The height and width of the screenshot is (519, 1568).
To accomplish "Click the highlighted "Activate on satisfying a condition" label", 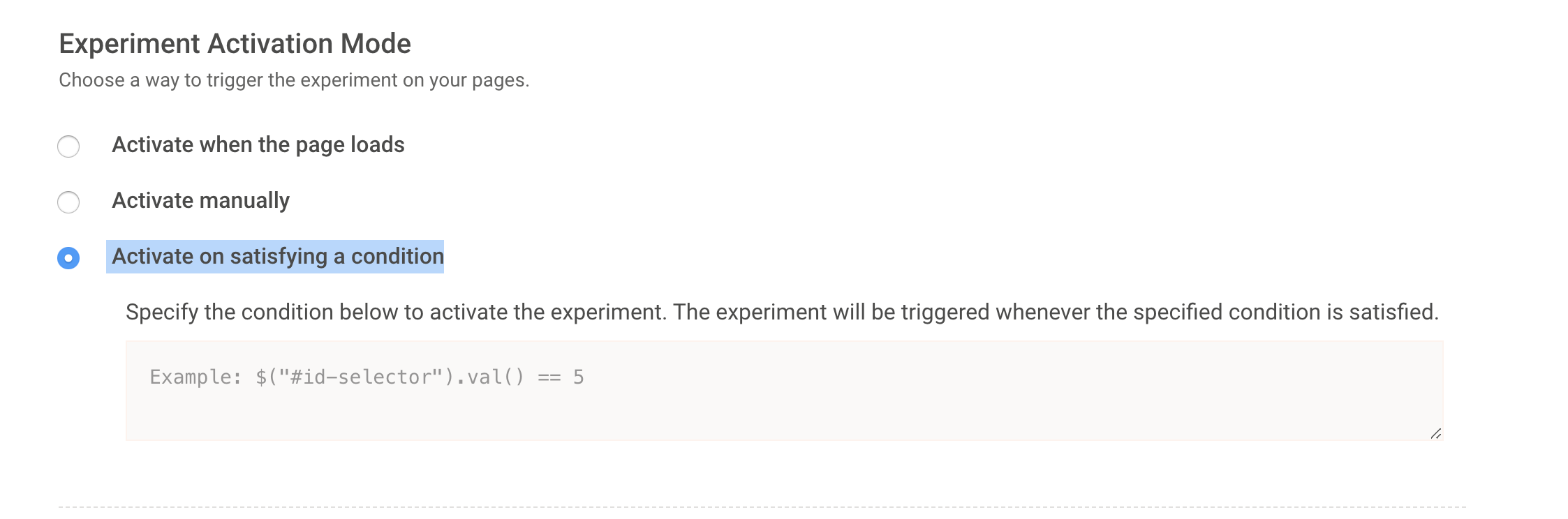I will click(277, 257).
